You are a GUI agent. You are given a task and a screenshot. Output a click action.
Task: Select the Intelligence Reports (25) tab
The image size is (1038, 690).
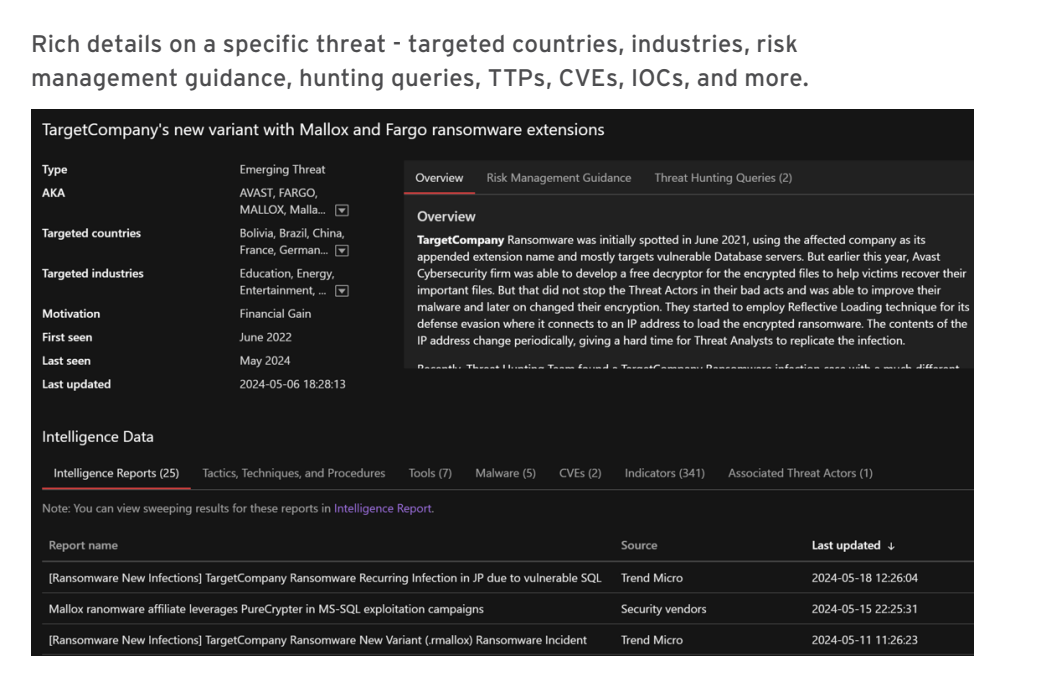[117, 473]
